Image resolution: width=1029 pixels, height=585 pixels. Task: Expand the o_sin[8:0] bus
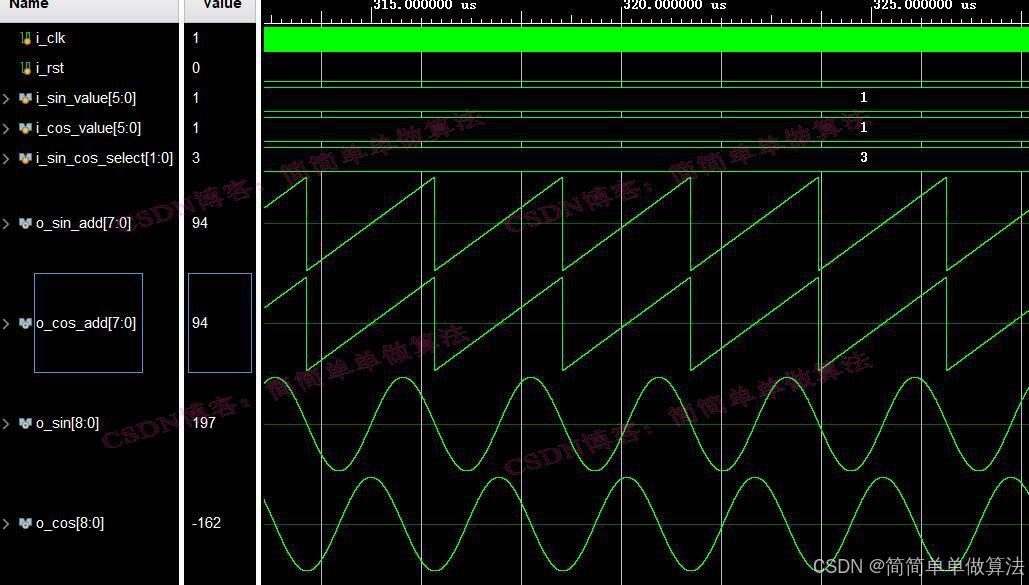tap(6, 424)
